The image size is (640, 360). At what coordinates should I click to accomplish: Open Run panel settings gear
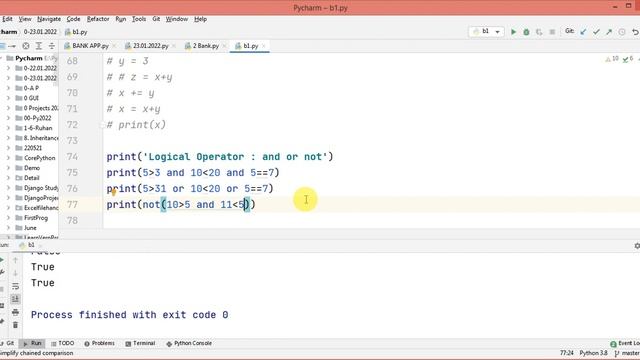click(x=637, y=246)
